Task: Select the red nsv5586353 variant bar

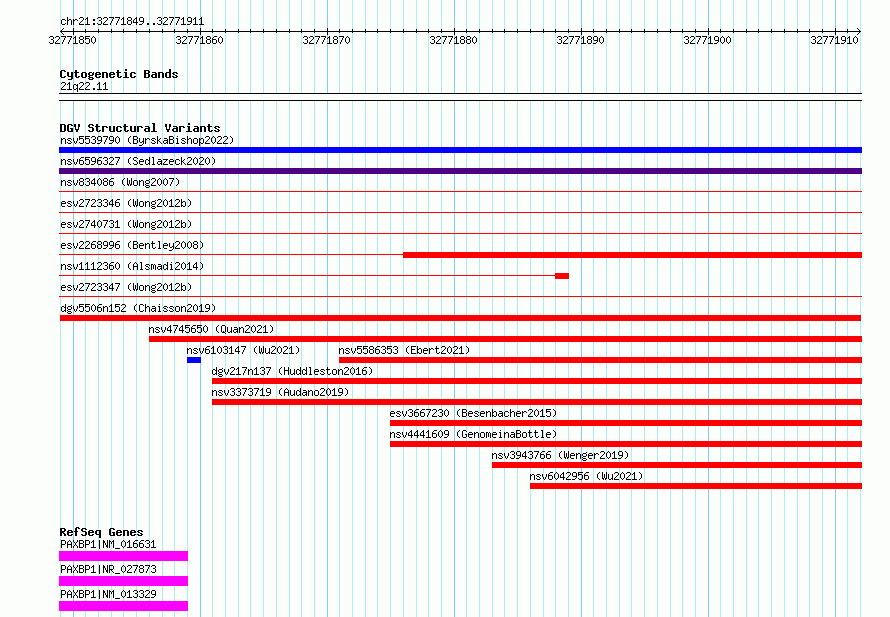Action: tap(601, 360)
